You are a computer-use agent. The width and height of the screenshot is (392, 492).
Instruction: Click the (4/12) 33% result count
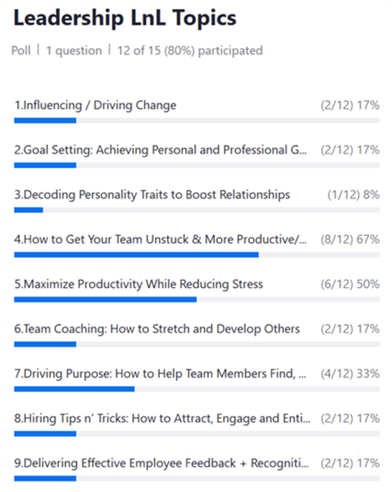point(350,374)
